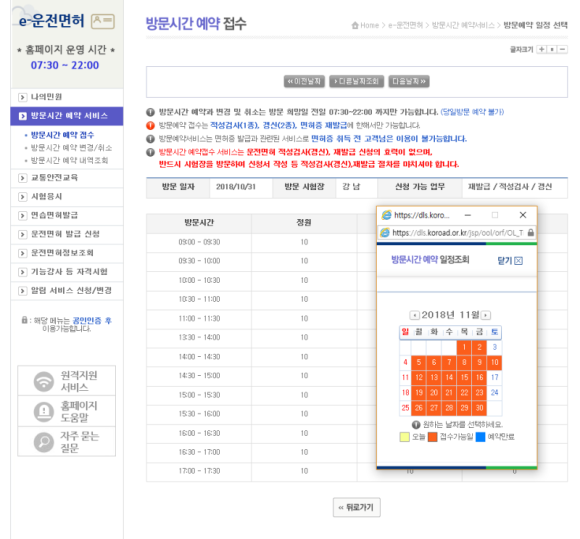
Task: Click 공인인증 후 notice text
Action: tap(92, 321)
